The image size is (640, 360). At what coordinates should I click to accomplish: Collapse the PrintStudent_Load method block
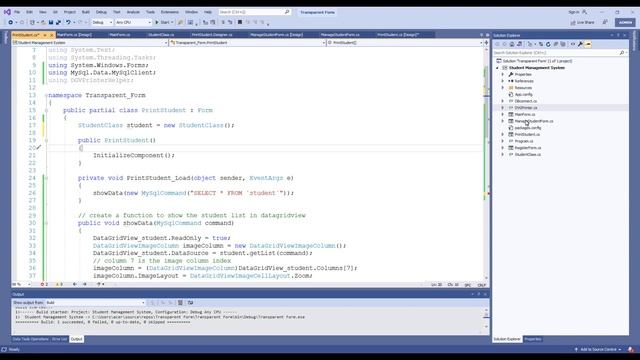pos(46,178)
